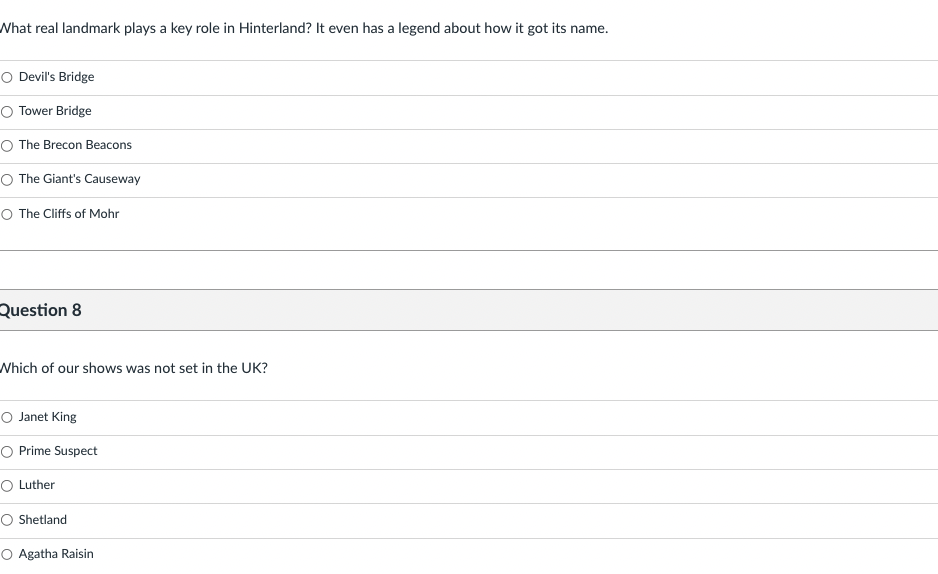Pick The Giant's Causeway option
This screenshot has width=938, height=574.
click(7, 180)
